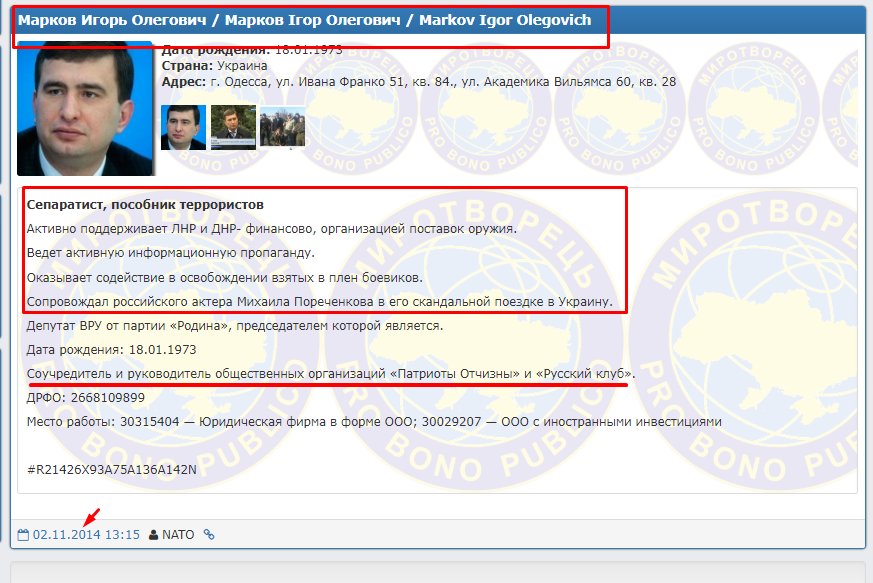Click the line about ЛНР и ДНР support
The image size is (873, 583).
pos(272,229)
